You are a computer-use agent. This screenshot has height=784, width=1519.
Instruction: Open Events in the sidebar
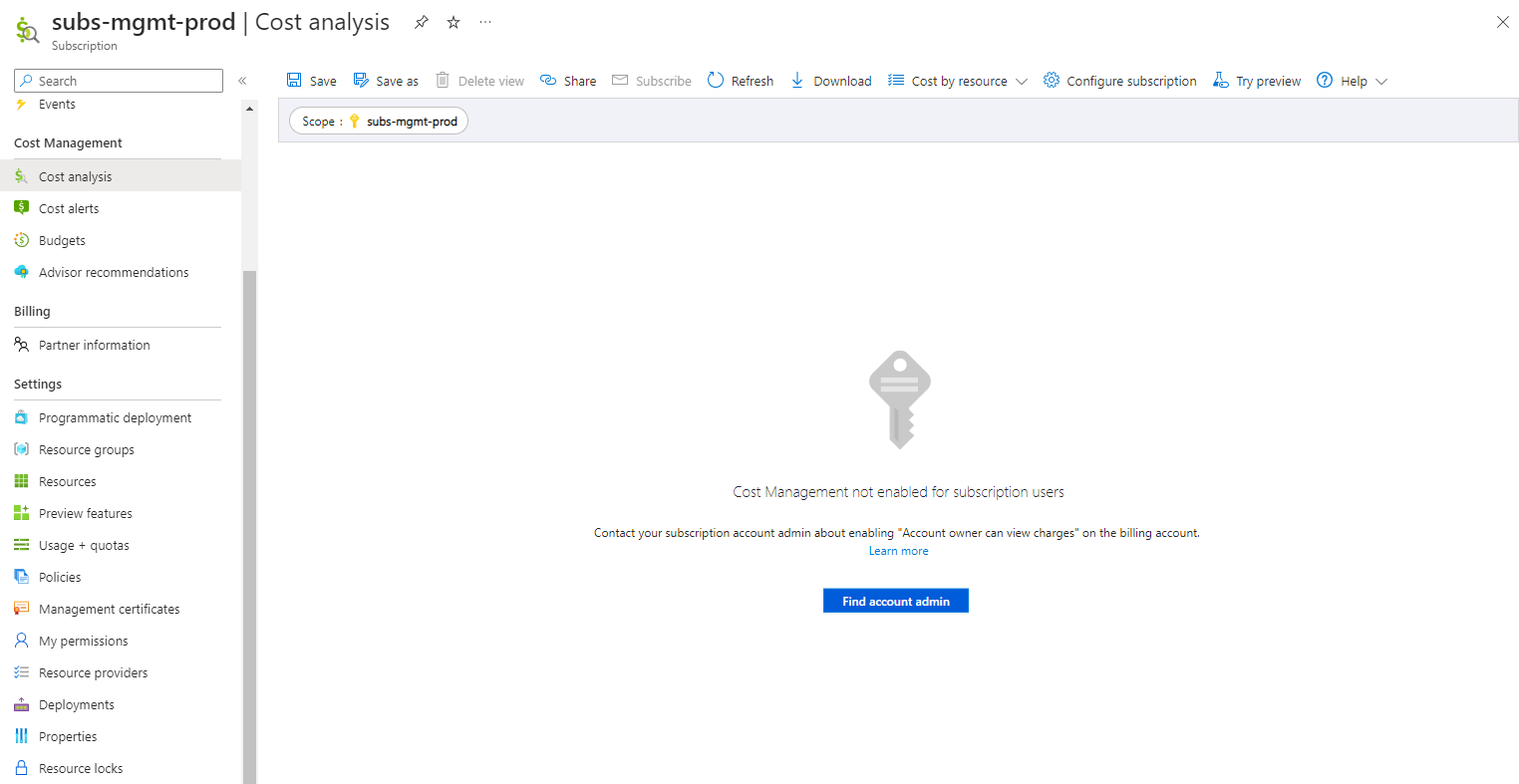120,105
